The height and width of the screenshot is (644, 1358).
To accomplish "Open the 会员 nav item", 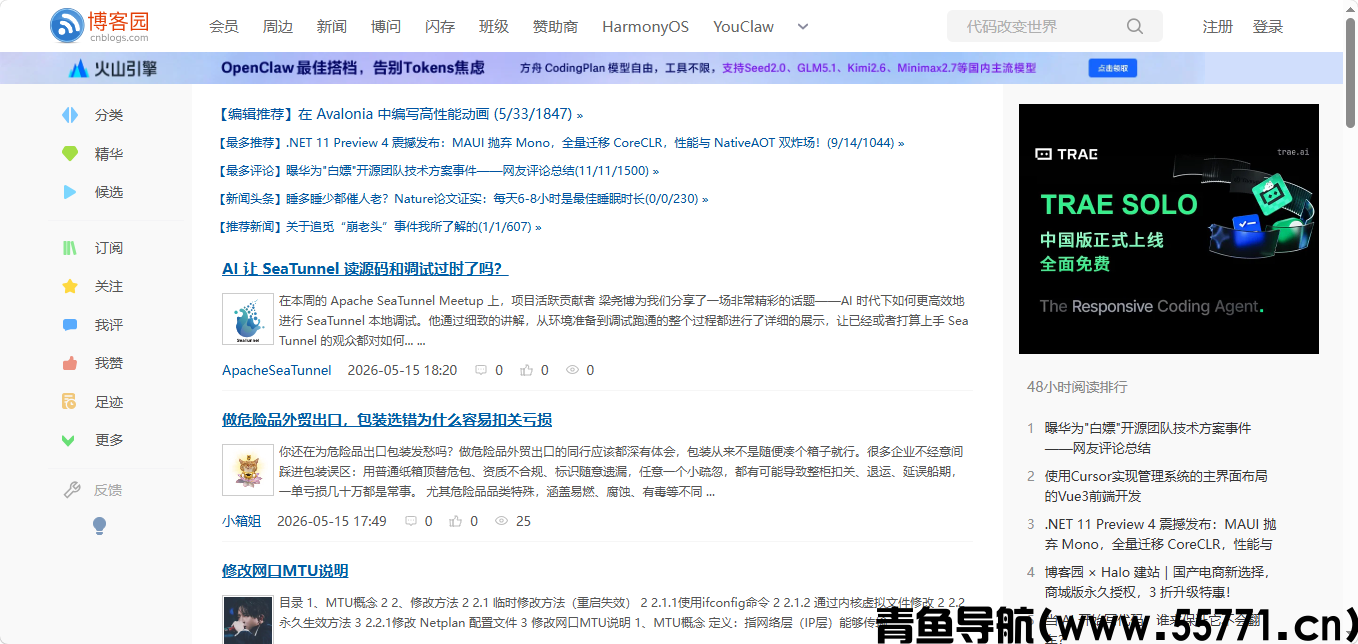I will click(224, 27).
